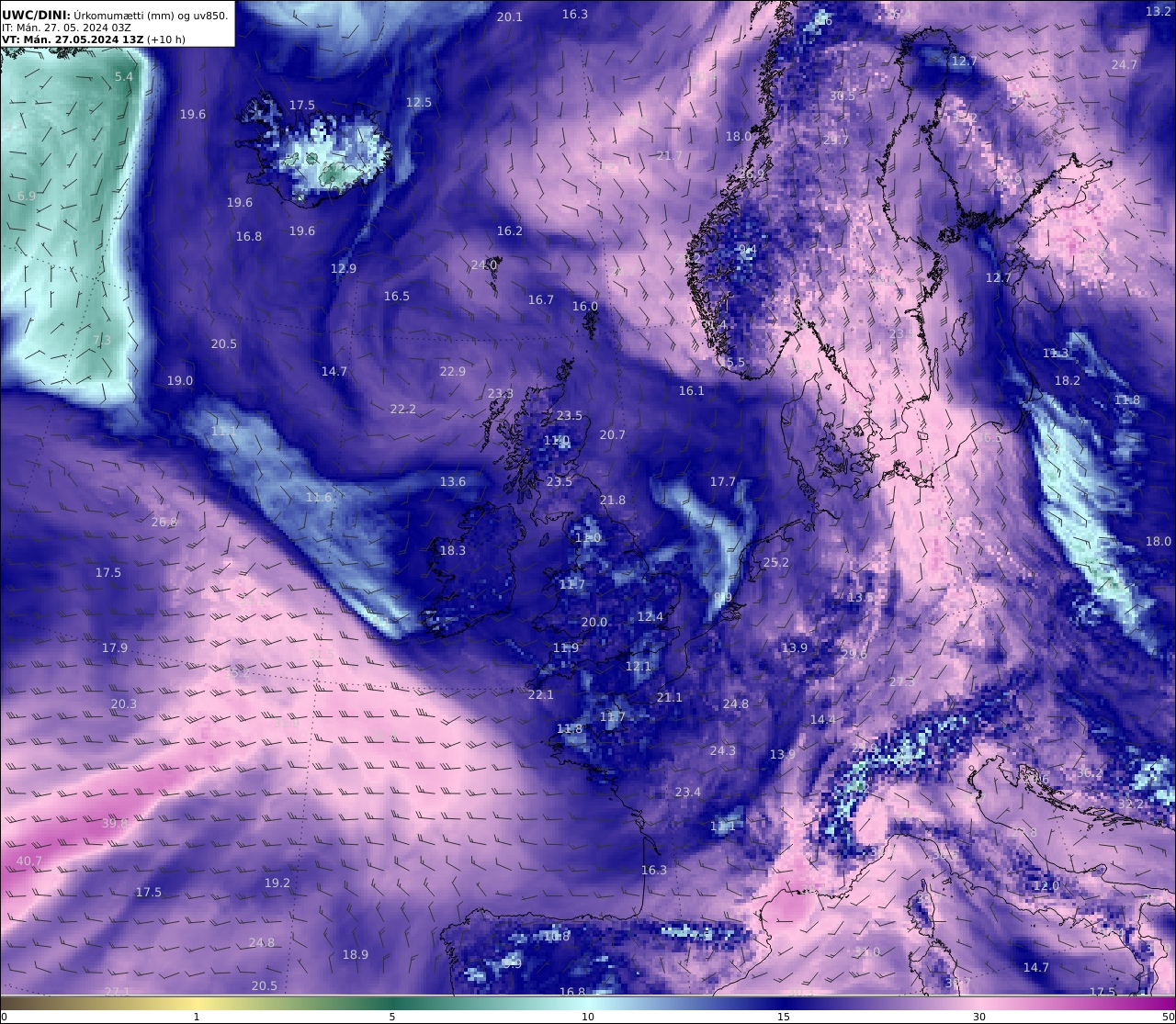Click the 24.0 value near the Faroes
1176x1024 pixels.
point(484,265)
